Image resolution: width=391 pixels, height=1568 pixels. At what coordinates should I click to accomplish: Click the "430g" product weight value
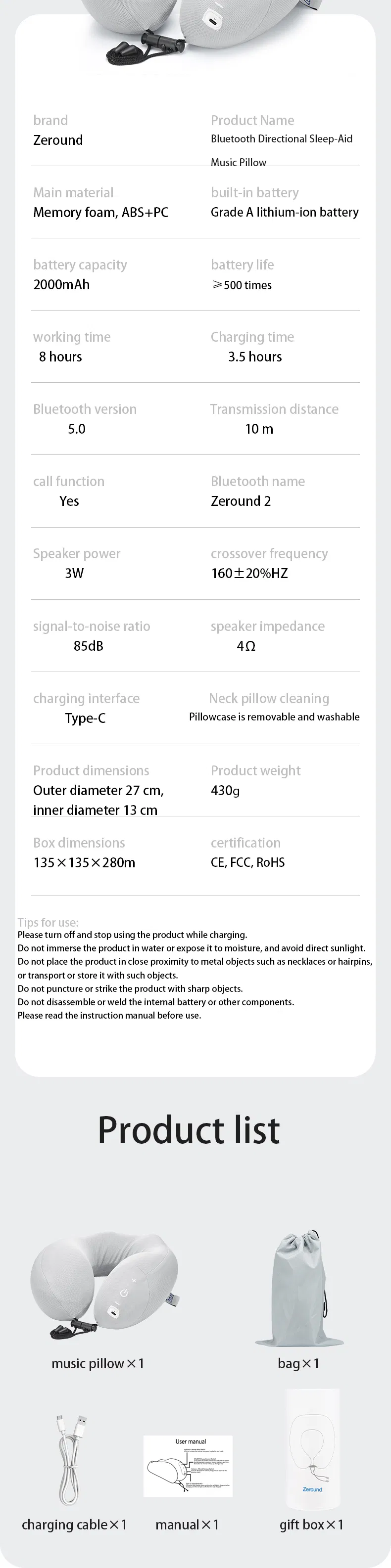225,791
